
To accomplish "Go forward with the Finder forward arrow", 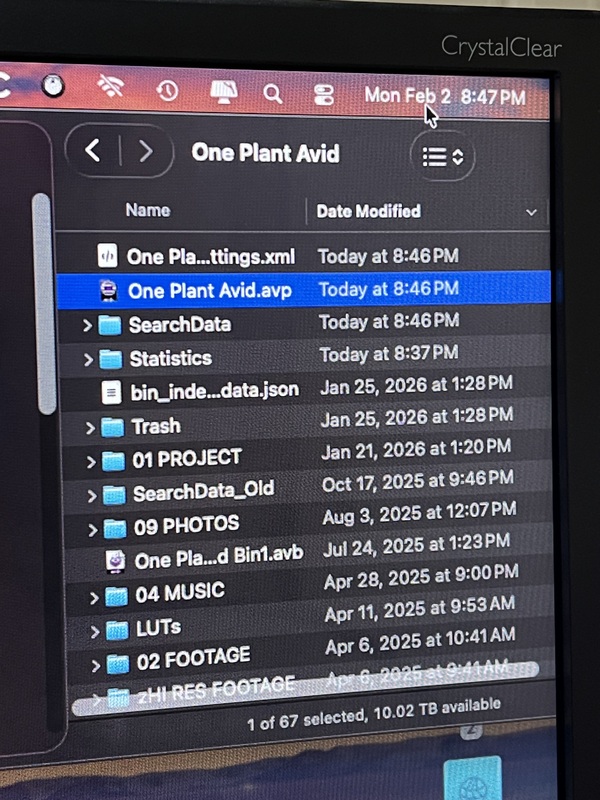I will click(x=146, y=152).
